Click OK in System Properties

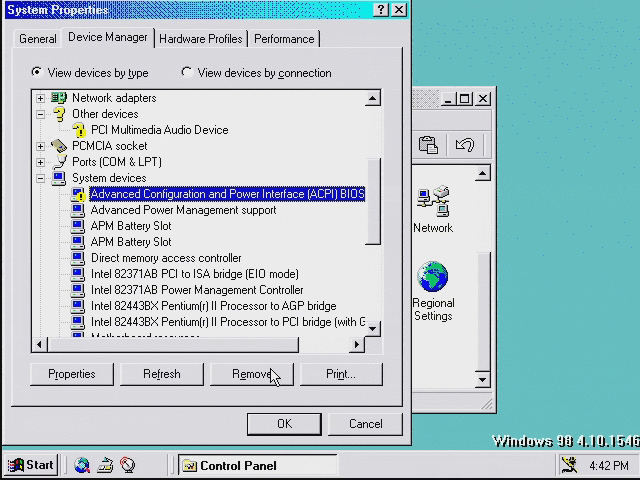coord(284,424)
